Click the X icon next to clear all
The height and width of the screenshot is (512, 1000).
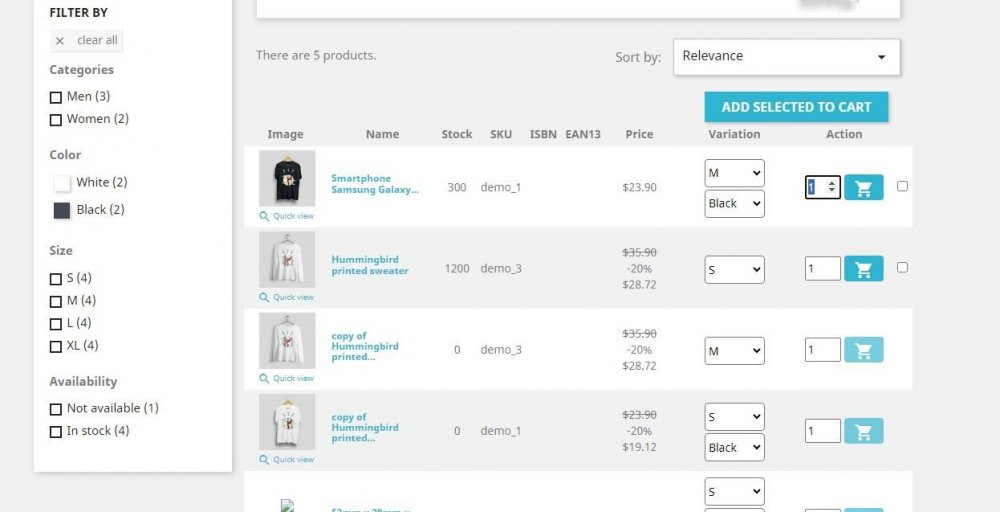(60, 41)
